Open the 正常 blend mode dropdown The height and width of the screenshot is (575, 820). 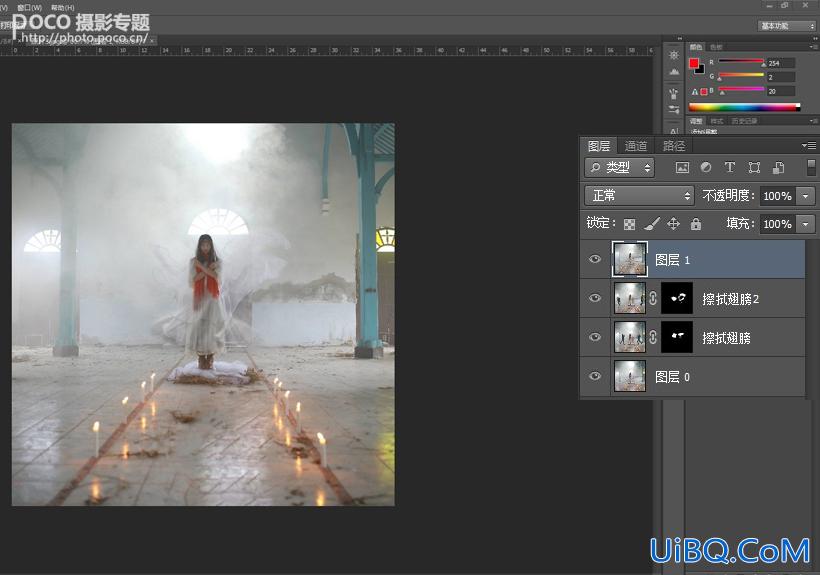pyautogui.click(x=639, y=196)
